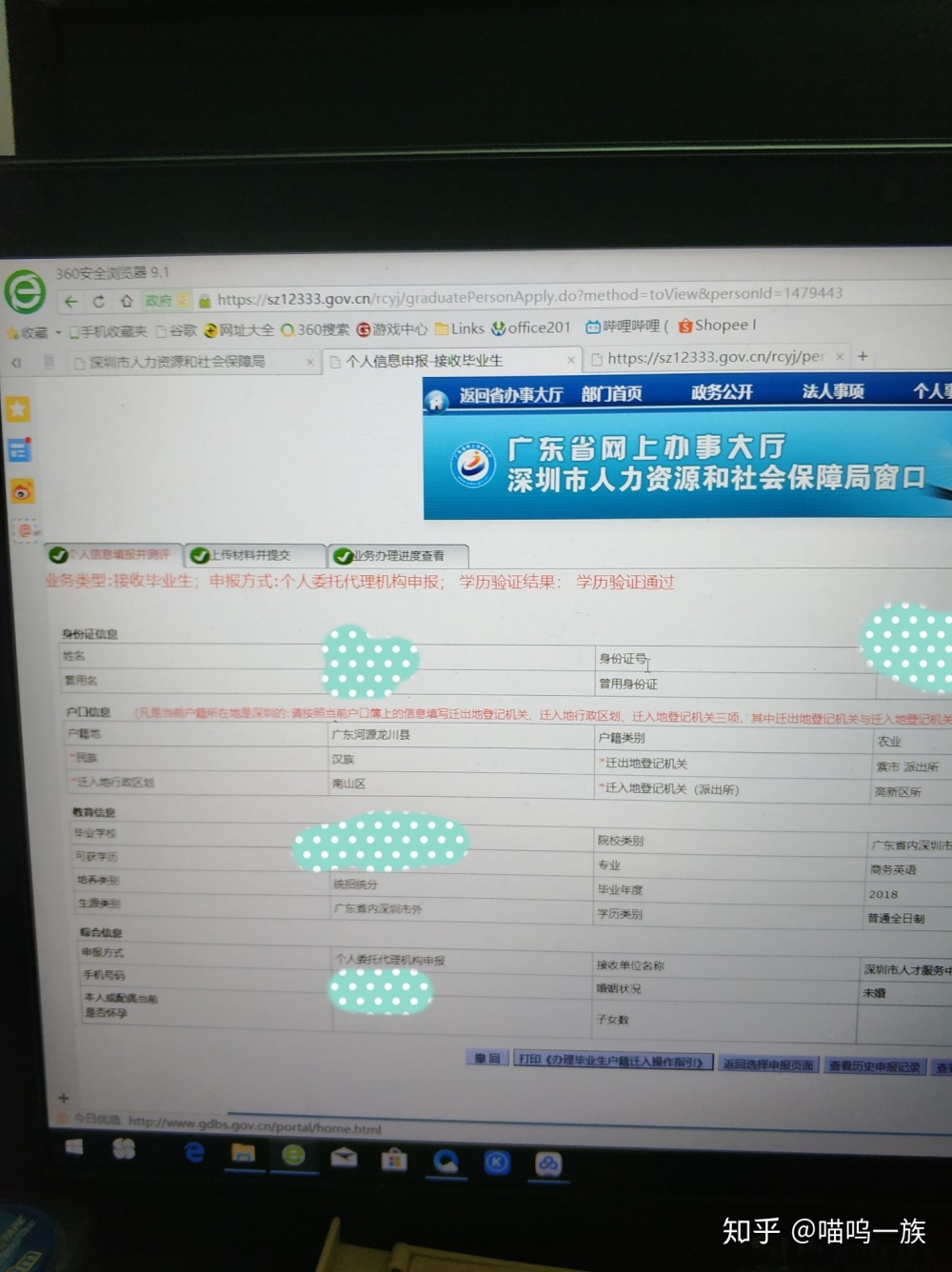Click 打印《办理毕业生户籍迁入操作指引》 button
This screenshot has width=952, height=1272.
click(x=613, y=1062)
